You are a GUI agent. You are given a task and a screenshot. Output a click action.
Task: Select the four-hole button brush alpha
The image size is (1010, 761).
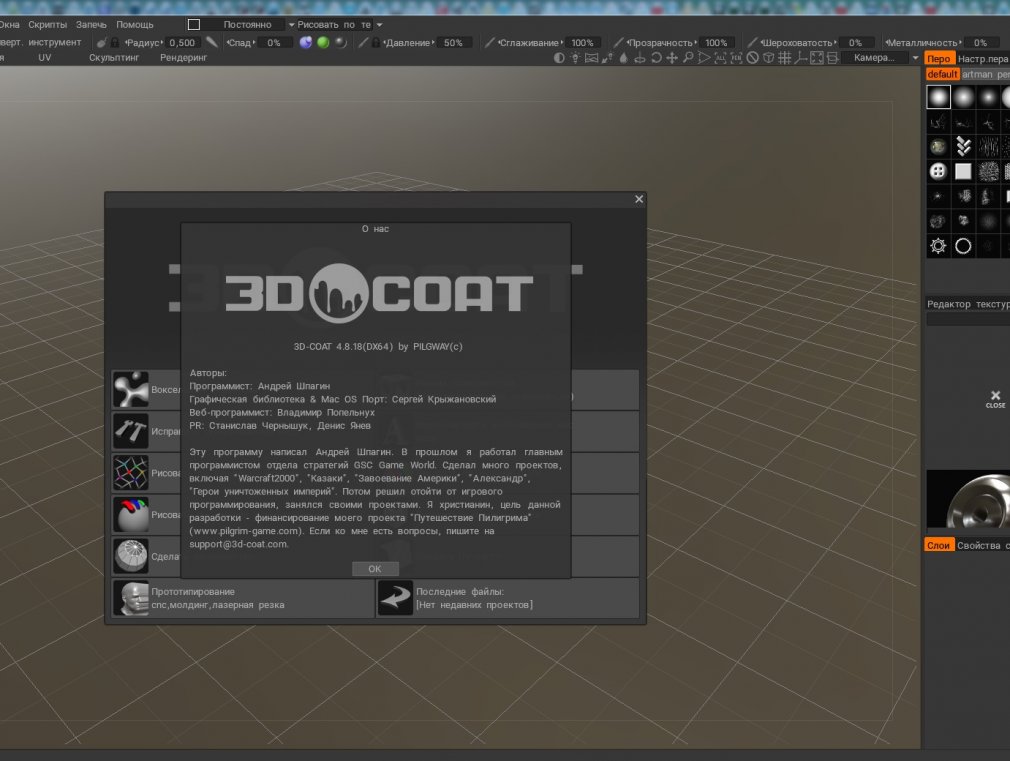click(x=939, y=171)
